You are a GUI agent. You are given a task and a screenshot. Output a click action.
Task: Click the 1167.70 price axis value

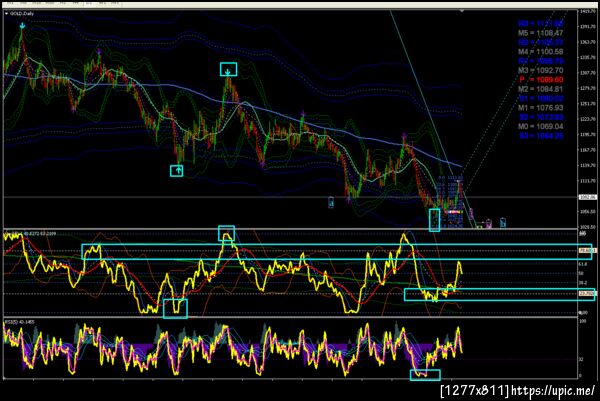tap(588, 150)
